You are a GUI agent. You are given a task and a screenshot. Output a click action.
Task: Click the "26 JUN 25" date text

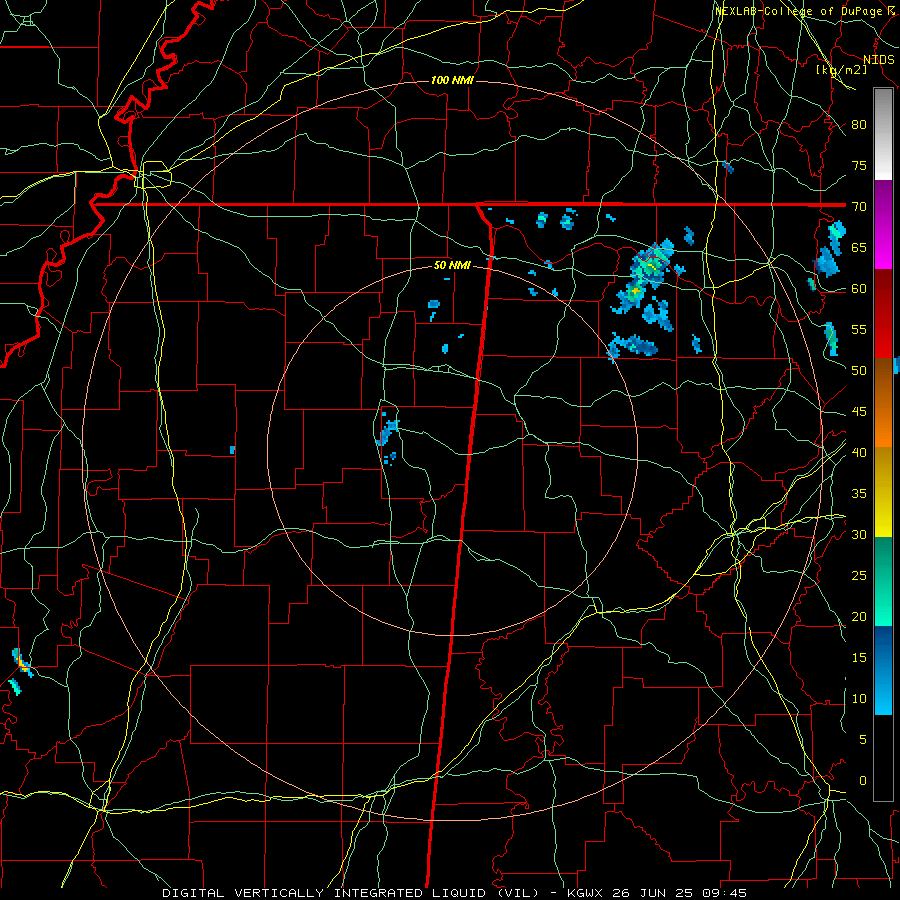[653, 893]
